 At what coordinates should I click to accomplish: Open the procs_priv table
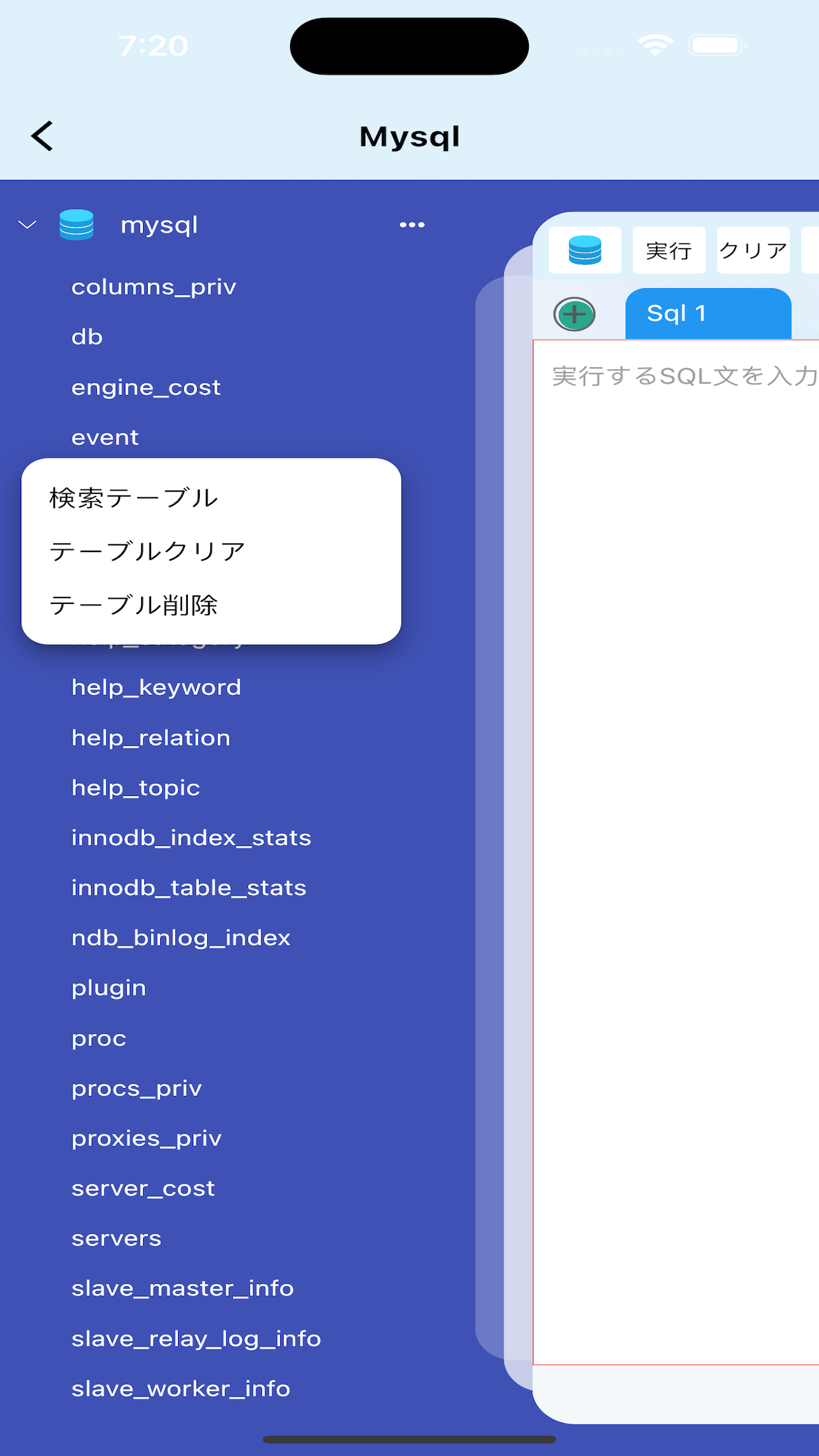[136, 1088]
